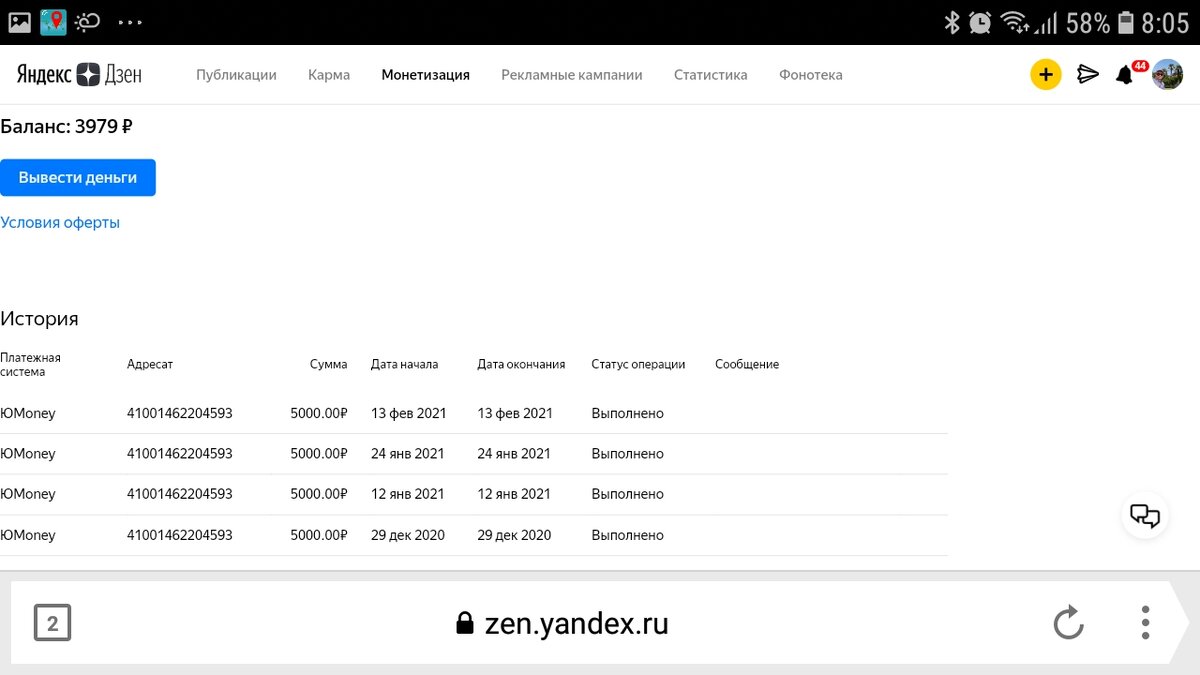Click the yellow plus create button

click(1045, 74)
